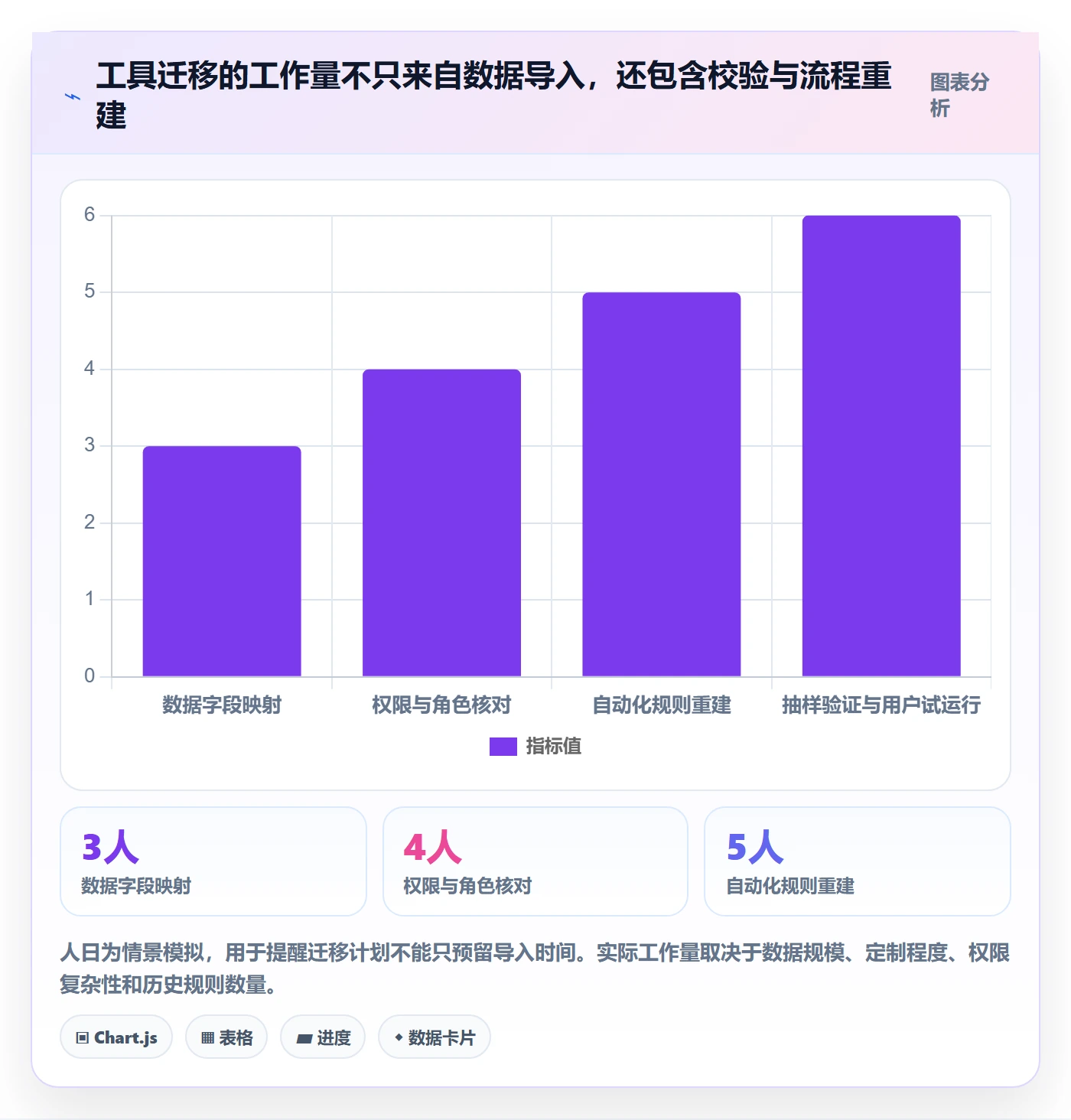
Task: Click the 指标值 legend label
Action: pos(554,746)
